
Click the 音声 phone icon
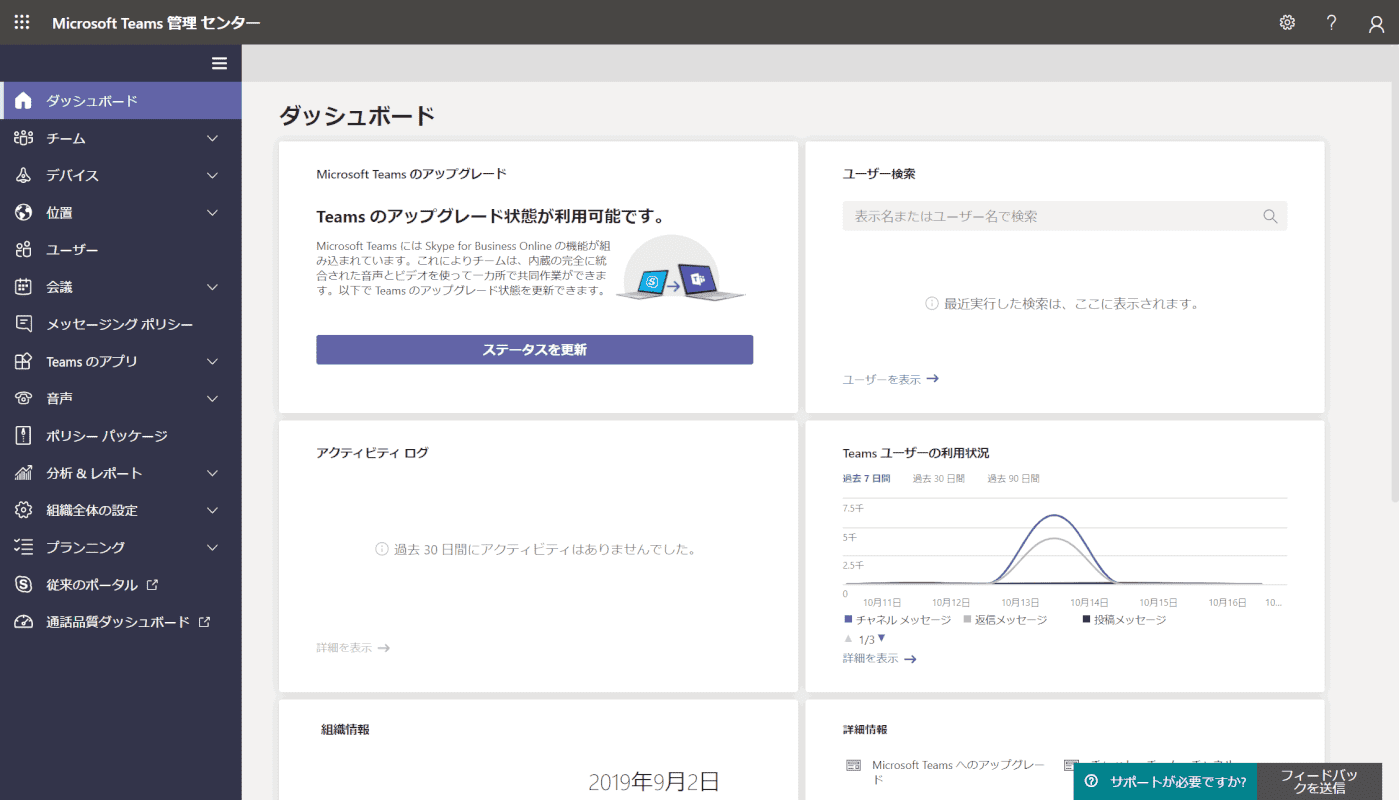coord(24,398)
